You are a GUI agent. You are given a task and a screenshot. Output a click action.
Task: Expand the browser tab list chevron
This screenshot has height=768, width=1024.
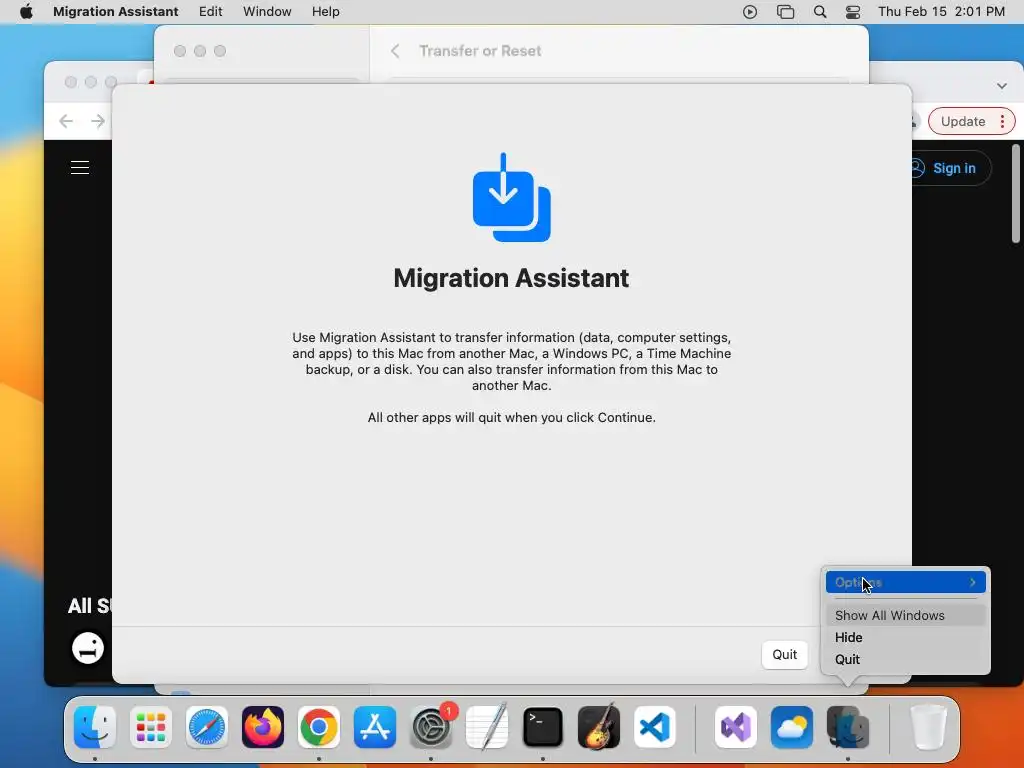click(x=1002, y=86)
